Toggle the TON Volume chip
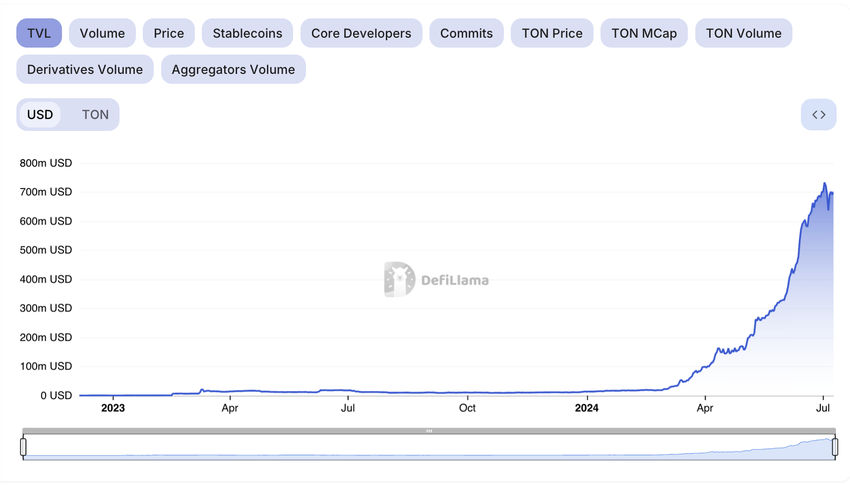This screenshot has width=850, height=485. click(743, 33)
